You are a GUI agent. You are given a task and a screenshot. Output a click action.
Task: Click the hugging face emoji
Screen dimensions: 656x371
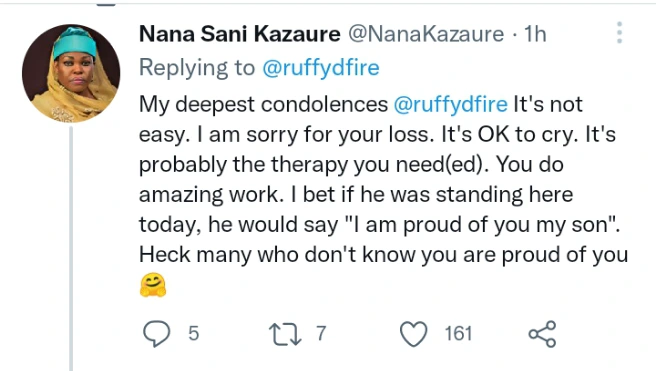(x=153, y=285)
